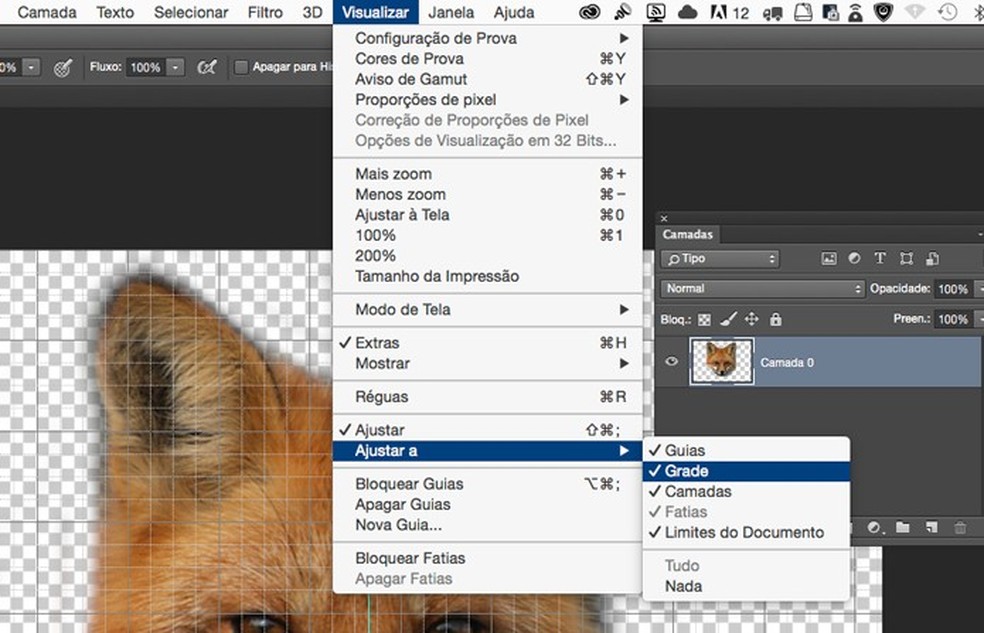The image size is (984, 633).
Task: Choose Ajustar à Tela
Action: 487,215
